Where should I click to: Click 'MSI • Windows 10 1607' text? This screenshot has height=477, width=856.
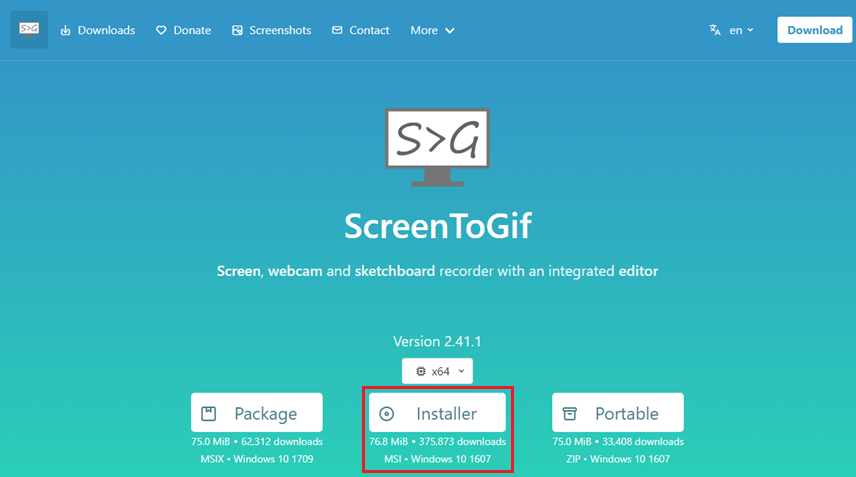(x=437, y=459)
